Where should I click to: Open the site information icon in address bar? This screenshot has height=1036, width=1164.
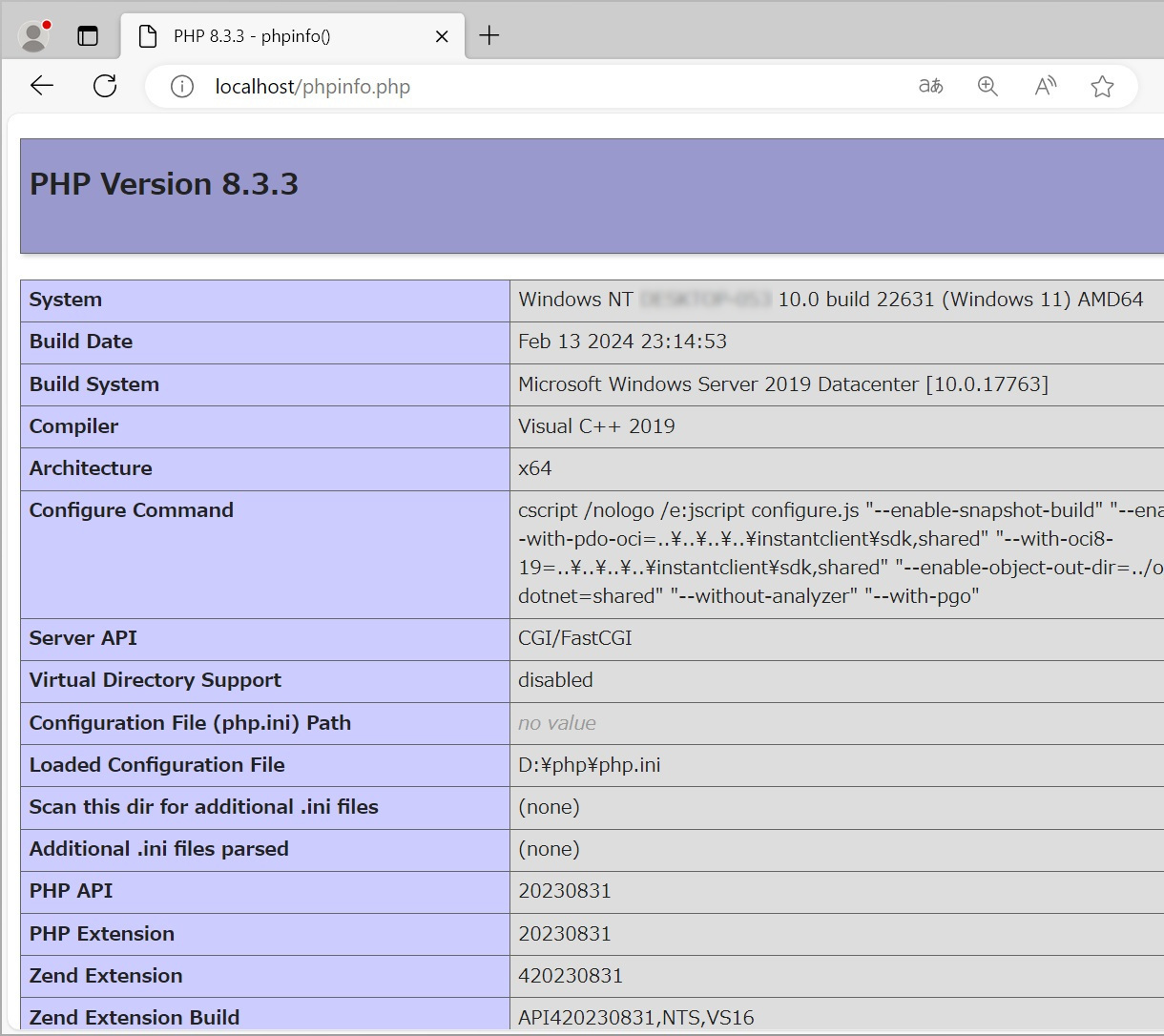coord(181,86)
